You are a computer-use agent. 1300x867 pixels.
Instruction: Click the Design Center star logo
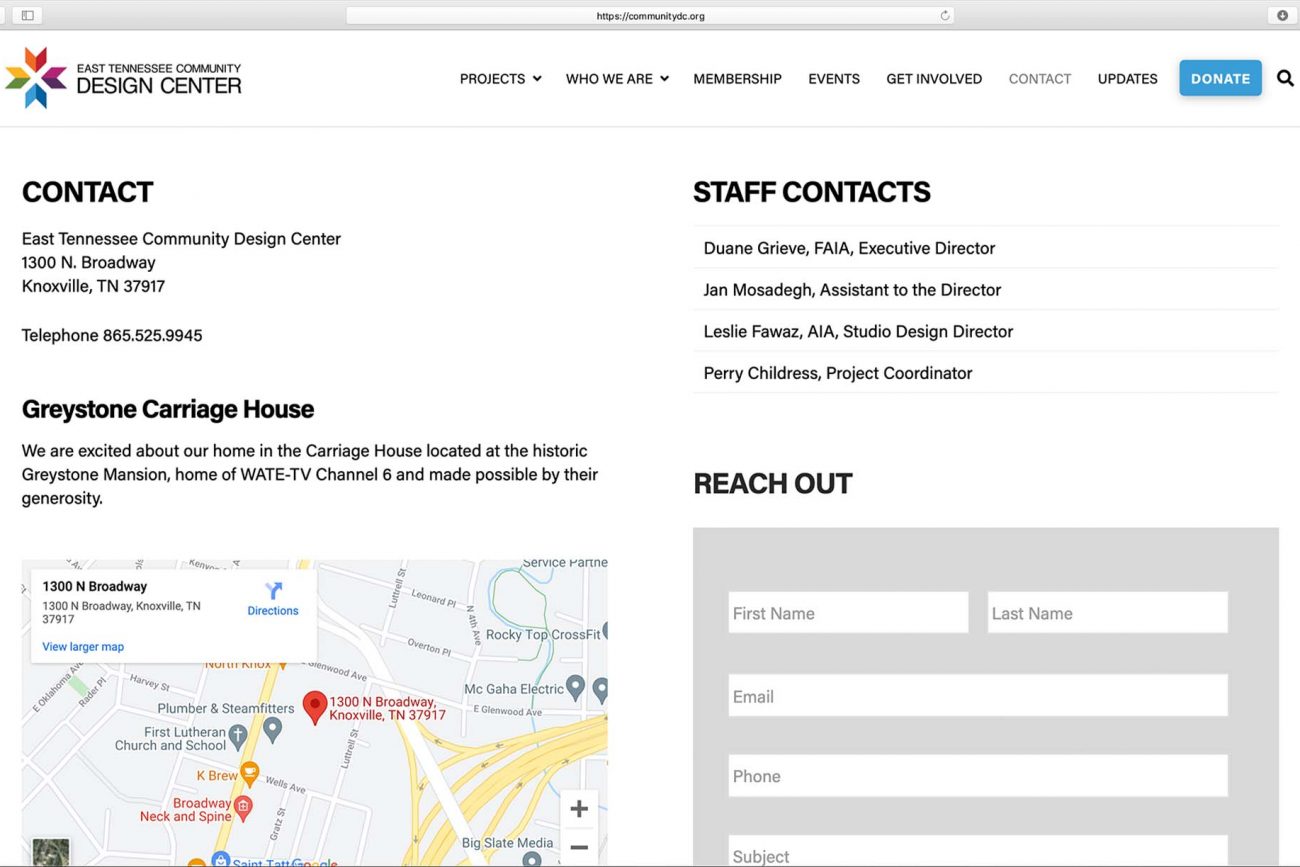pos(36,78)
